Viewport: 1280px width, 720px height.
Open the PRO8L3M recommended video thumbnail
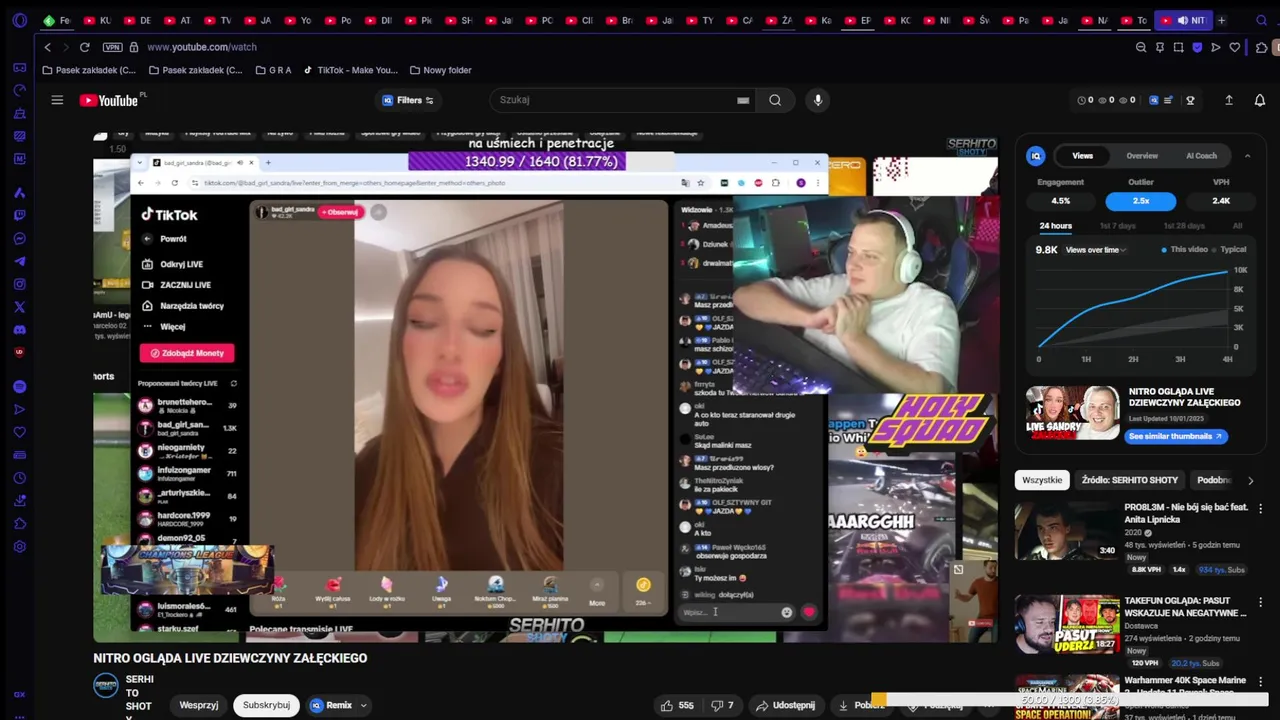click(x=1067, y=530)
